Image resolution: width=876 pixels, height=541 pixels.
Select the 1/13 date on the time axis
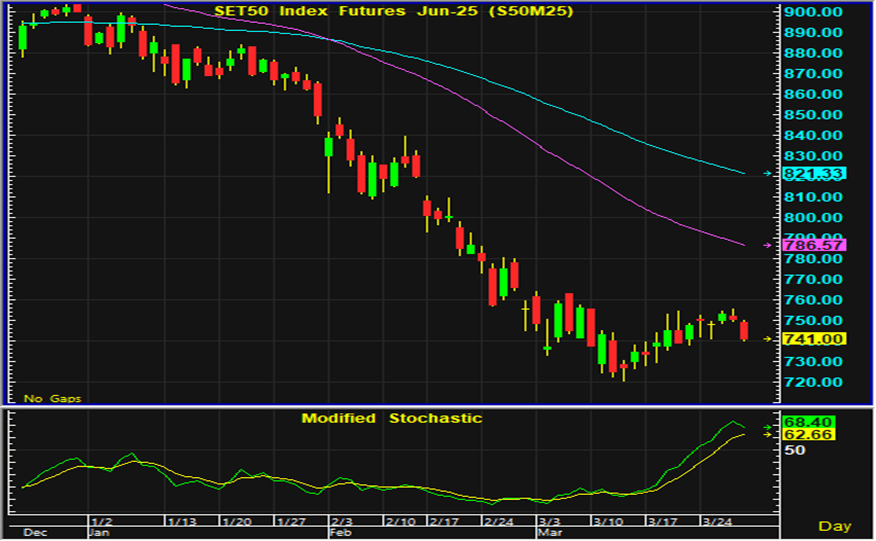point(182,522)
